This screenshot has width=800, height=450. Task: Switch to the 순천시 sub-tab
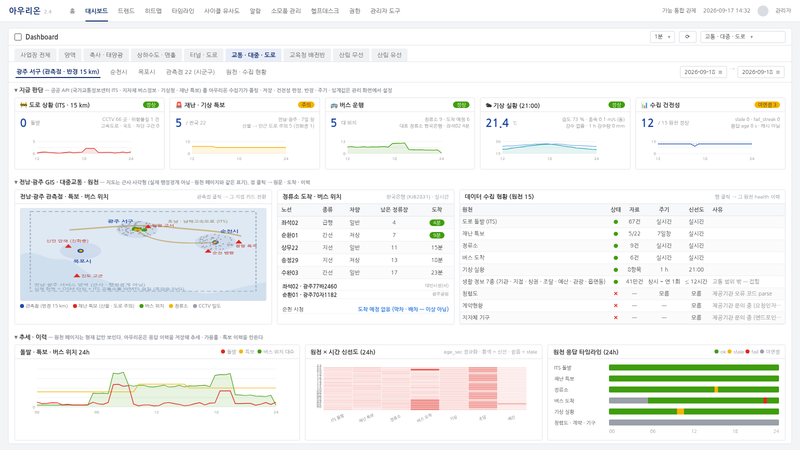pyautogui.click(x=119, y=72)
